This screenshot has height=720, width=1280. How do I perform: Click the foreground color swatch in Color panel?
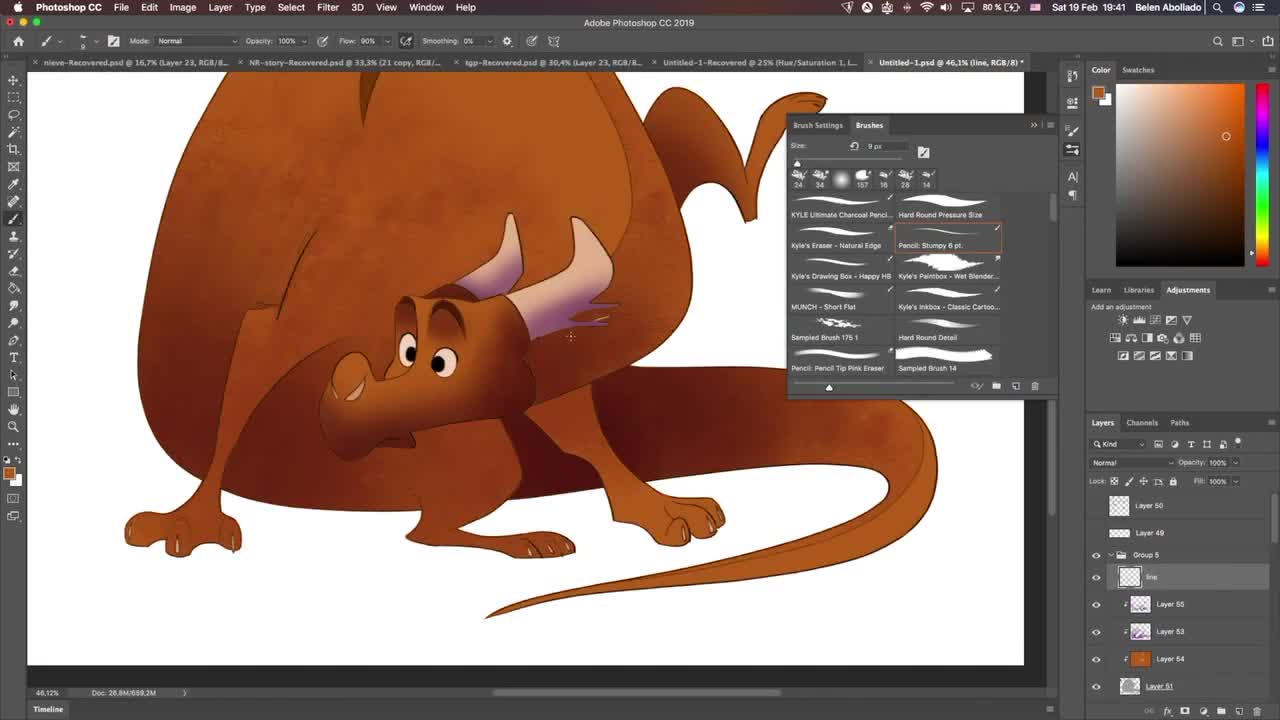(1098, 93)
